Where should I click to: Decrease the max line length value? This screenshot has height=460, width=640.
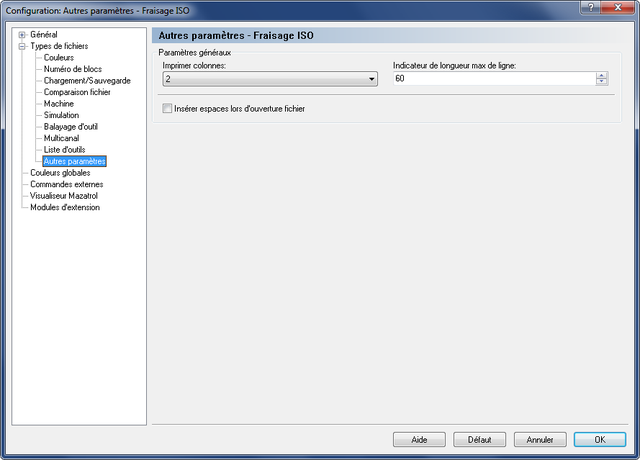point(601,82)
